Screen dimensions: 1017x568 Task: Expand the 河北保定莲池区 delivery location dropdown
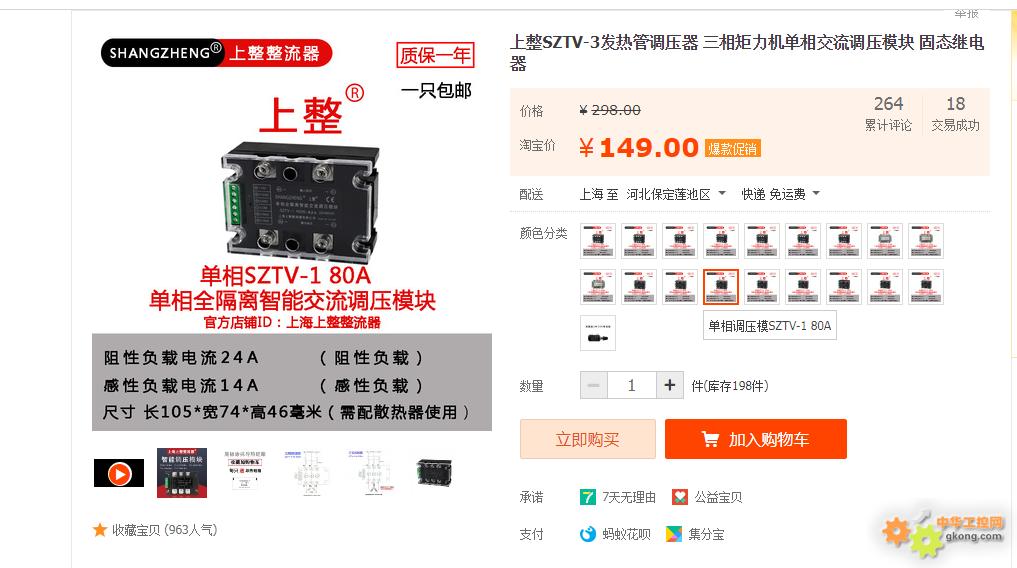(676, 194)
